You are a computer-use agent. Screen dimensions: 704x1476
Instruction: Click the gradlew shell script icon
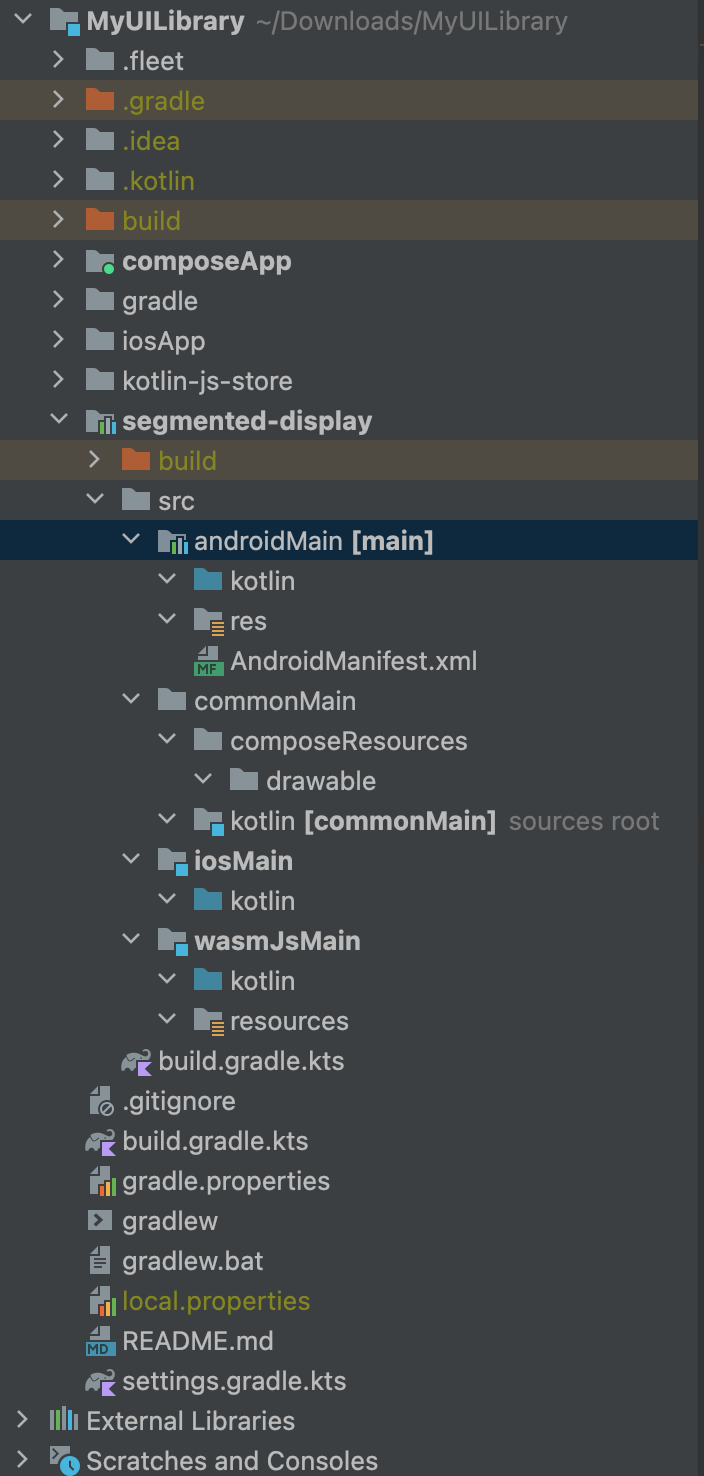coord(100,1221)
